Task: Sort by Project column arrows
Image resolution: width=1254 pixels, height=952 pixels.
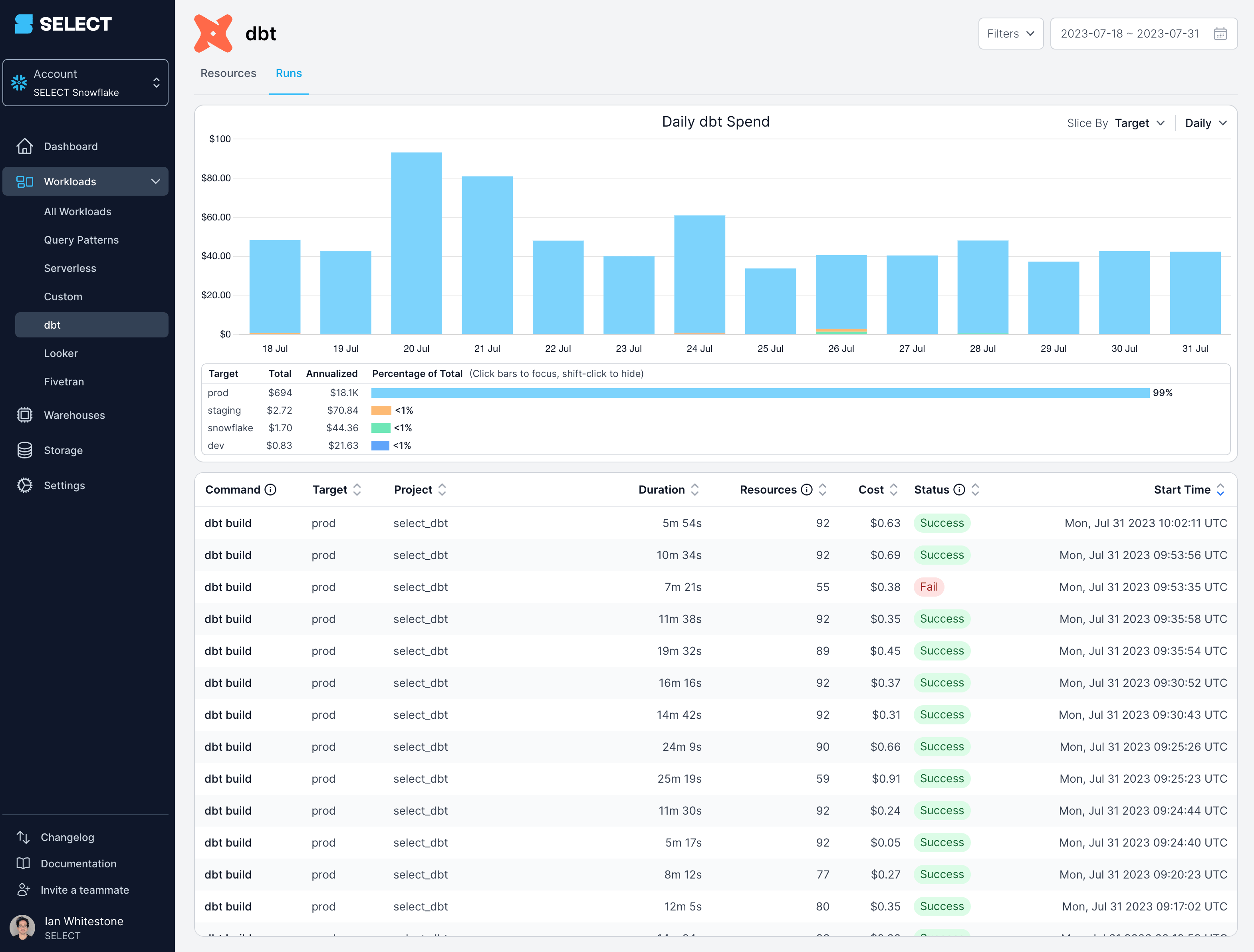Action: (442, 489)
